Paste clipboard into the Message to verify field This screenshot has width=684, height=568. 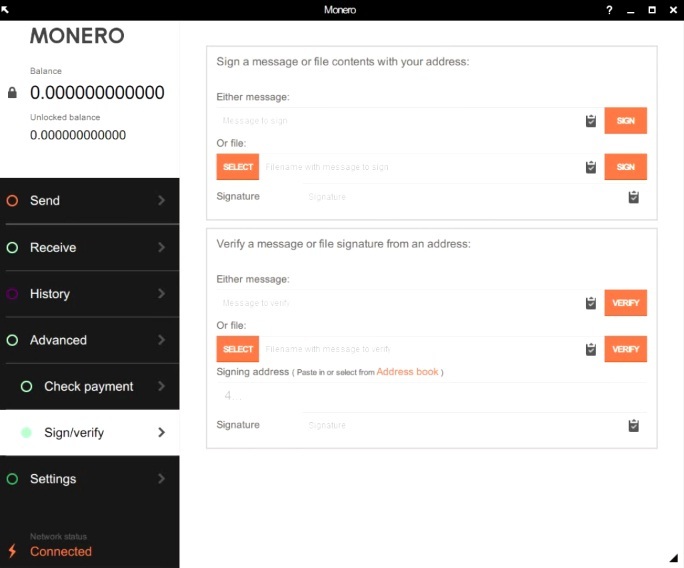coord(591,303)
